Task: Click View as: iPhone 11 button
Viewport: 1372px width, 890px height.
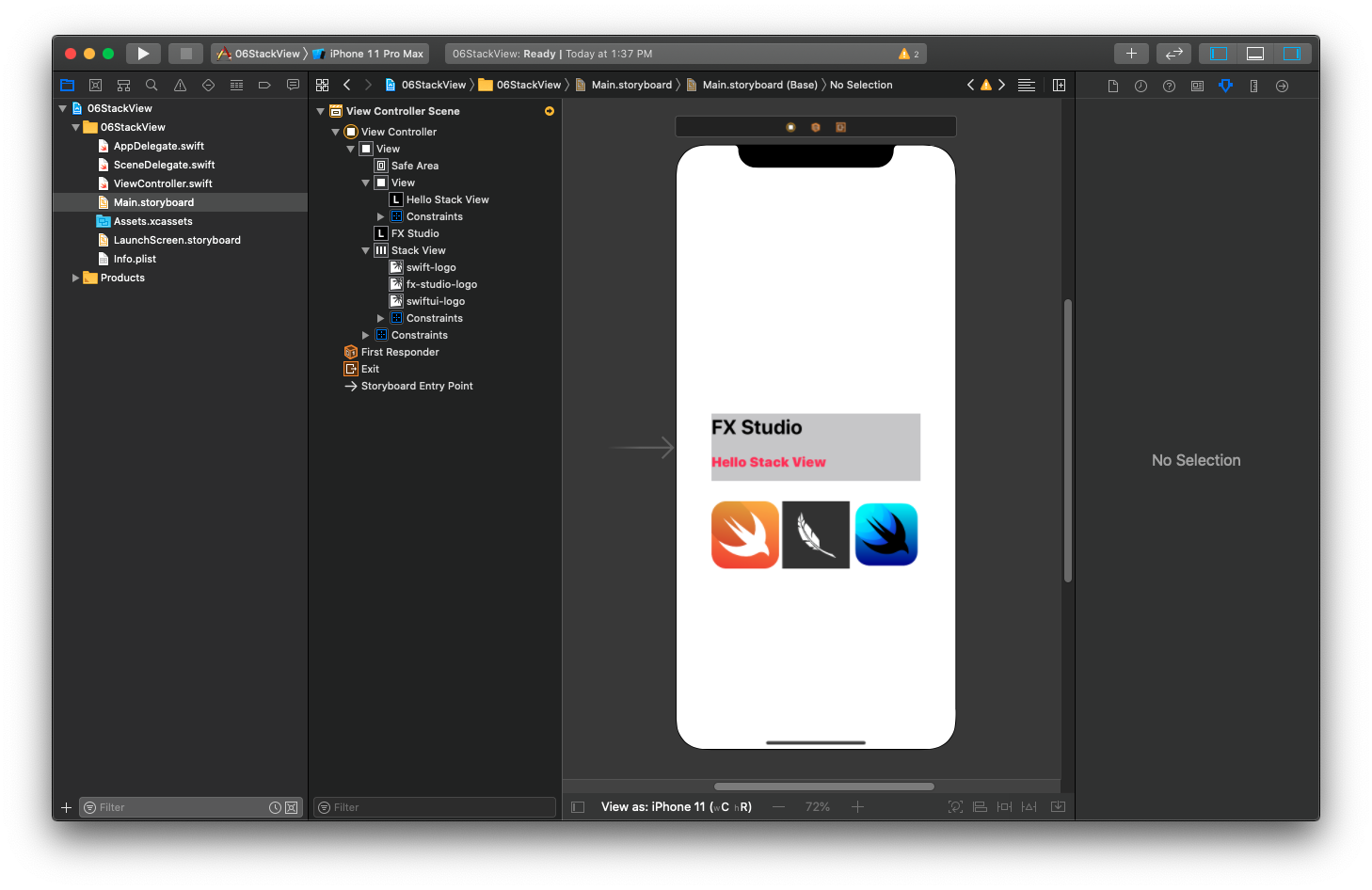Action: click(x=677, y=807)
